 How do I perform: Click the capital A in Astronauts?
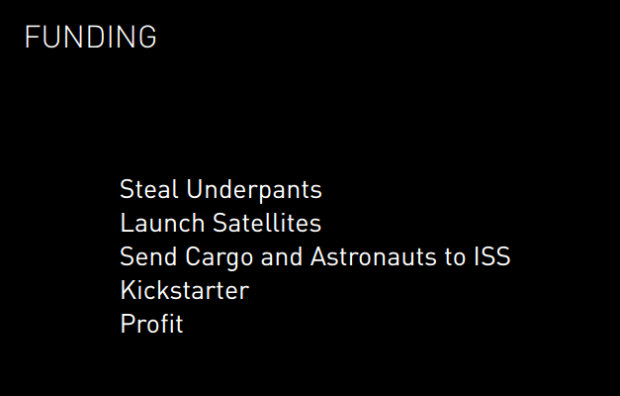coord(320,256)
